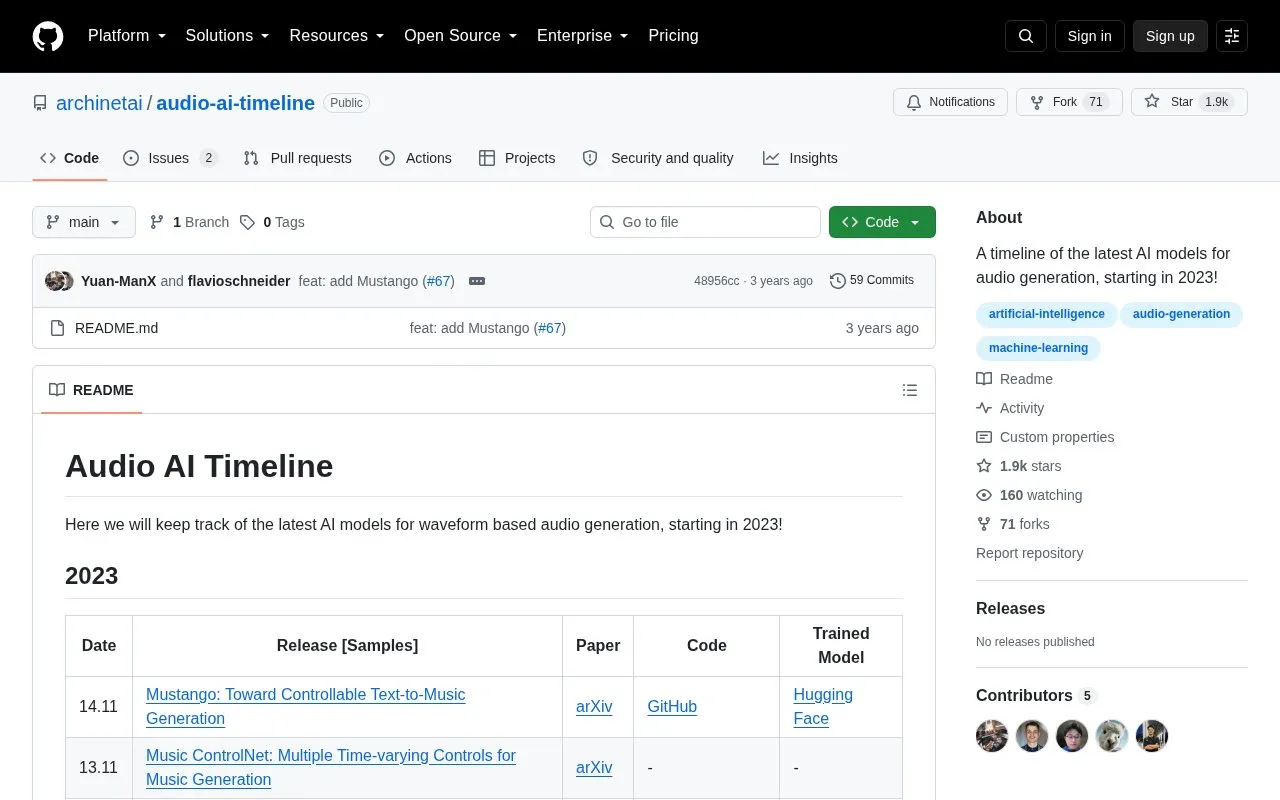The image size is (1280, 800).
Task: Click the Custom properties icon
Action: (x=984, y=437)
